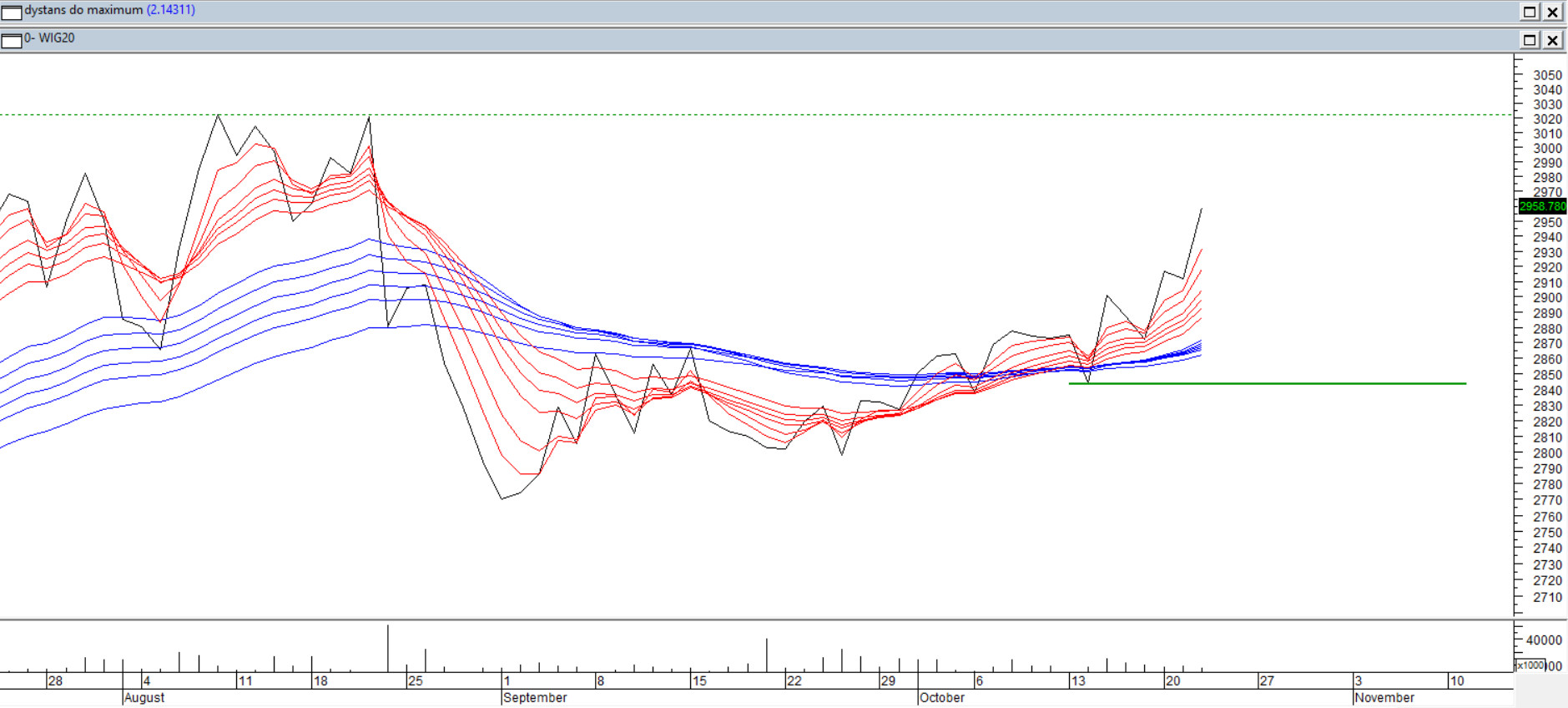The height and width of the screenshot is (708, 1568).
Task: Click the x1000 volume scale box
Action: click(x=1530, y=665)
